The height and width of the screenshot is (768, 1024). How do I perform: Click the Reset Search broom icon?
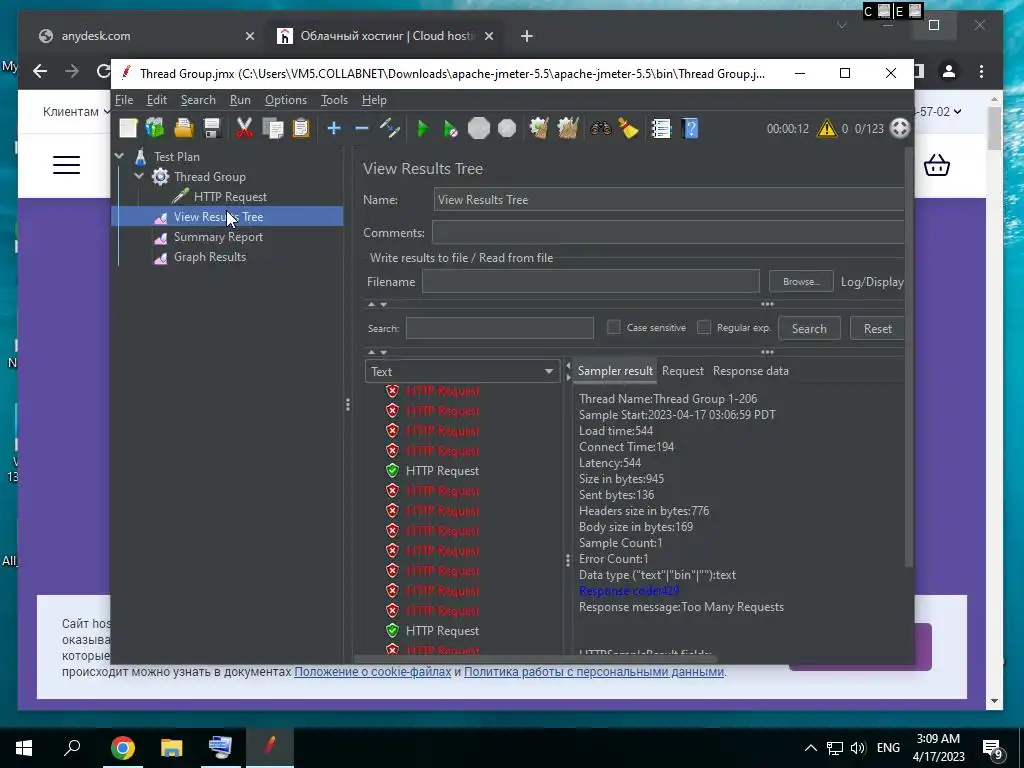[628, 128]
